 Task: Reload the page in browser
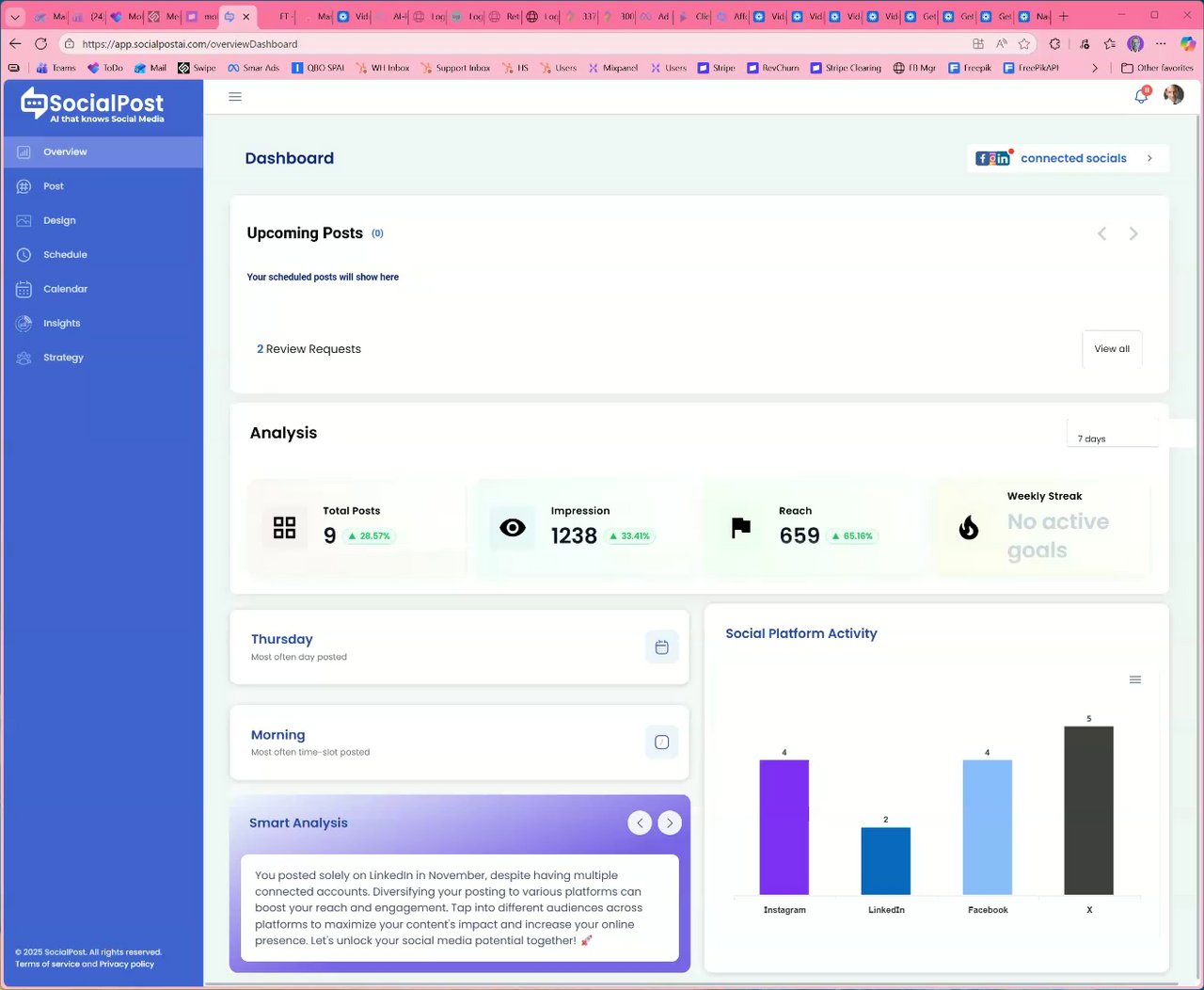point(40,44)
